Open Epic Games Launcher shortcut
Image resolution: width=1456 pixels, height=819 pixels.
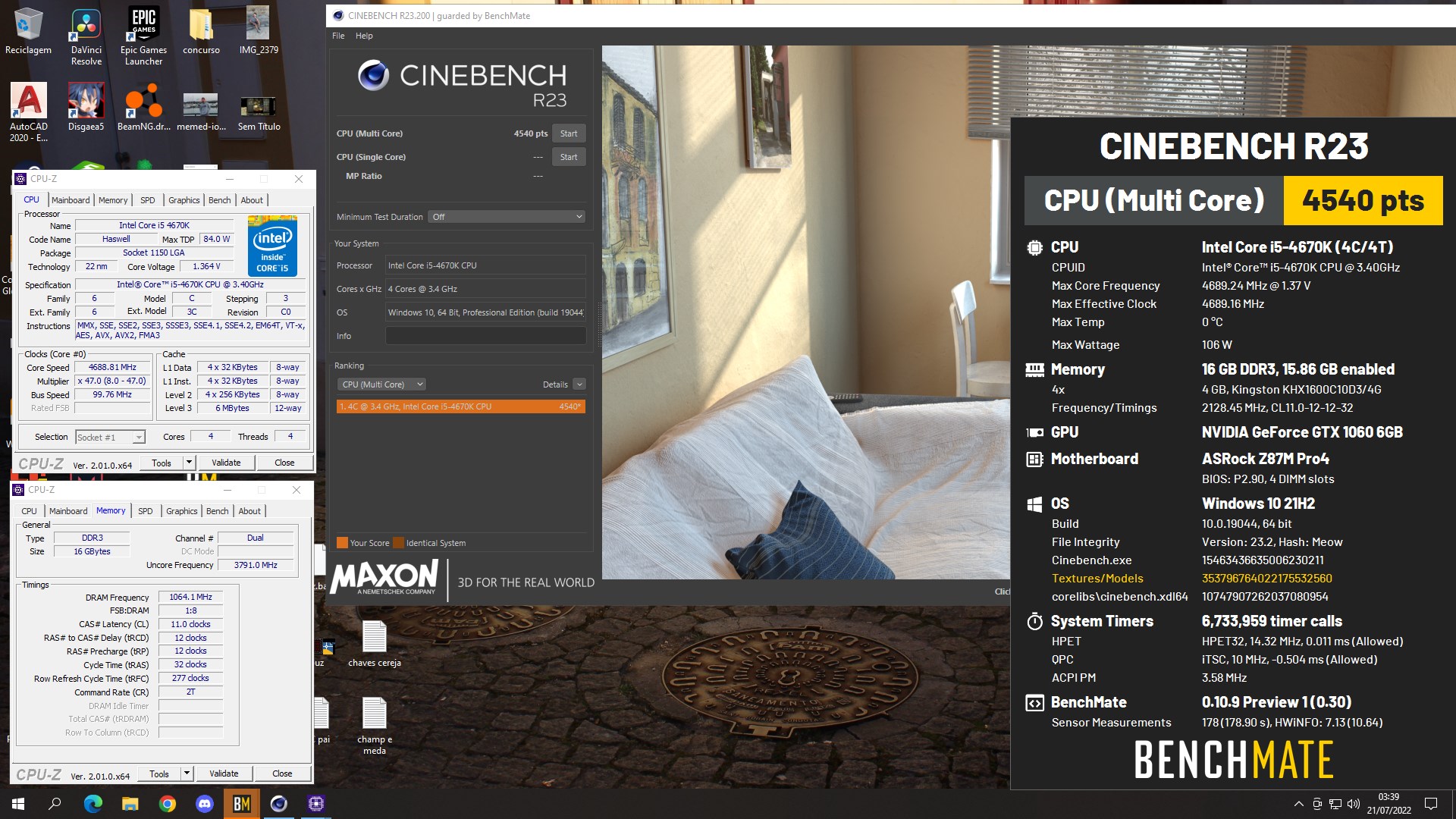tap(143, 37)
